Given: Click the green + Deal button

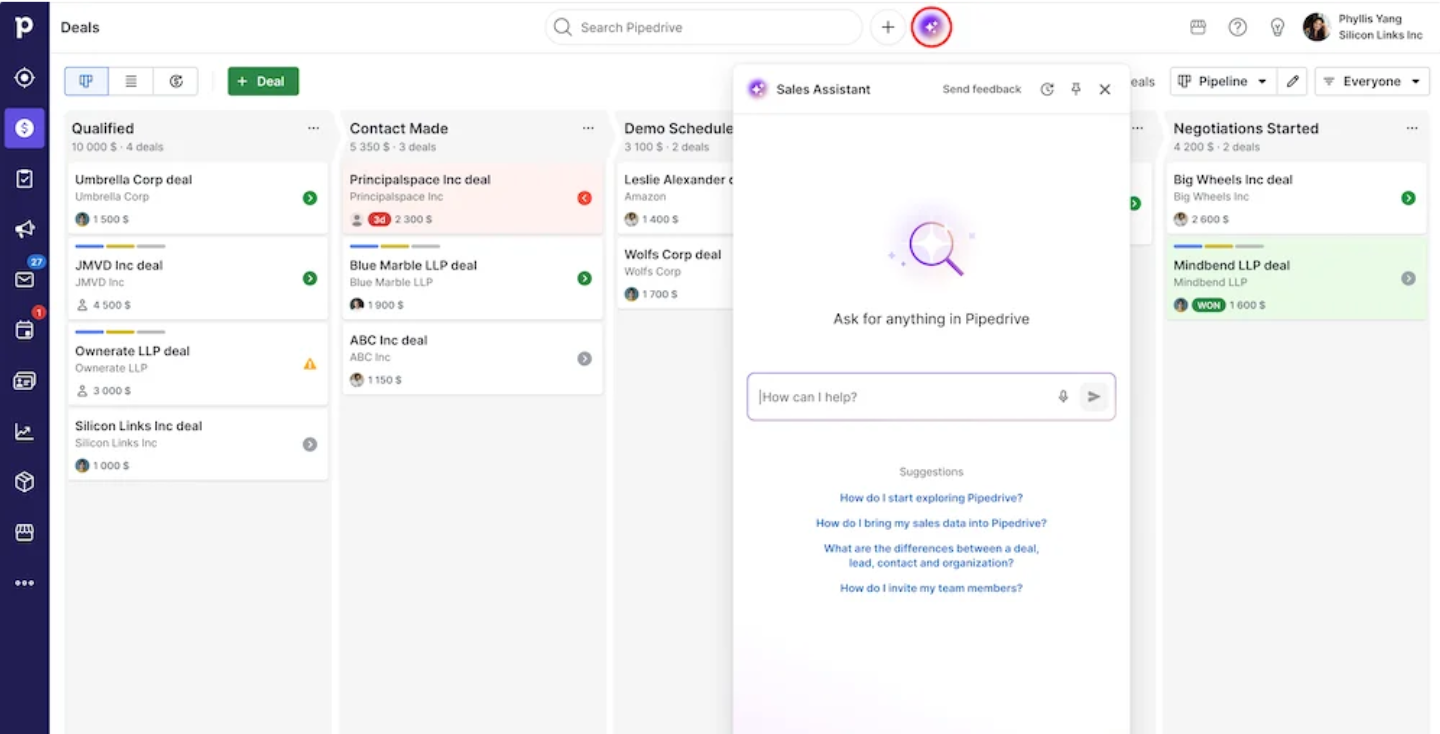Looking at the screenshot, I should (x=263, y=81).
